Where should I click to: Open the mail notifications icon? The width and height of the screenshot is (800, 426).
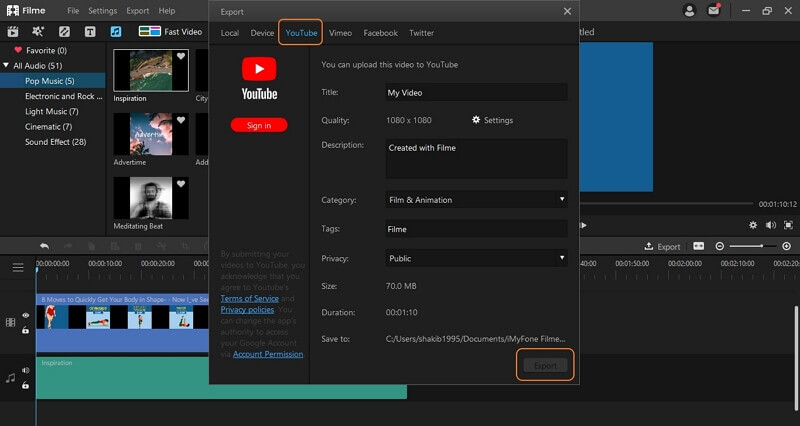pyautogui.click(x=713, y=10)
